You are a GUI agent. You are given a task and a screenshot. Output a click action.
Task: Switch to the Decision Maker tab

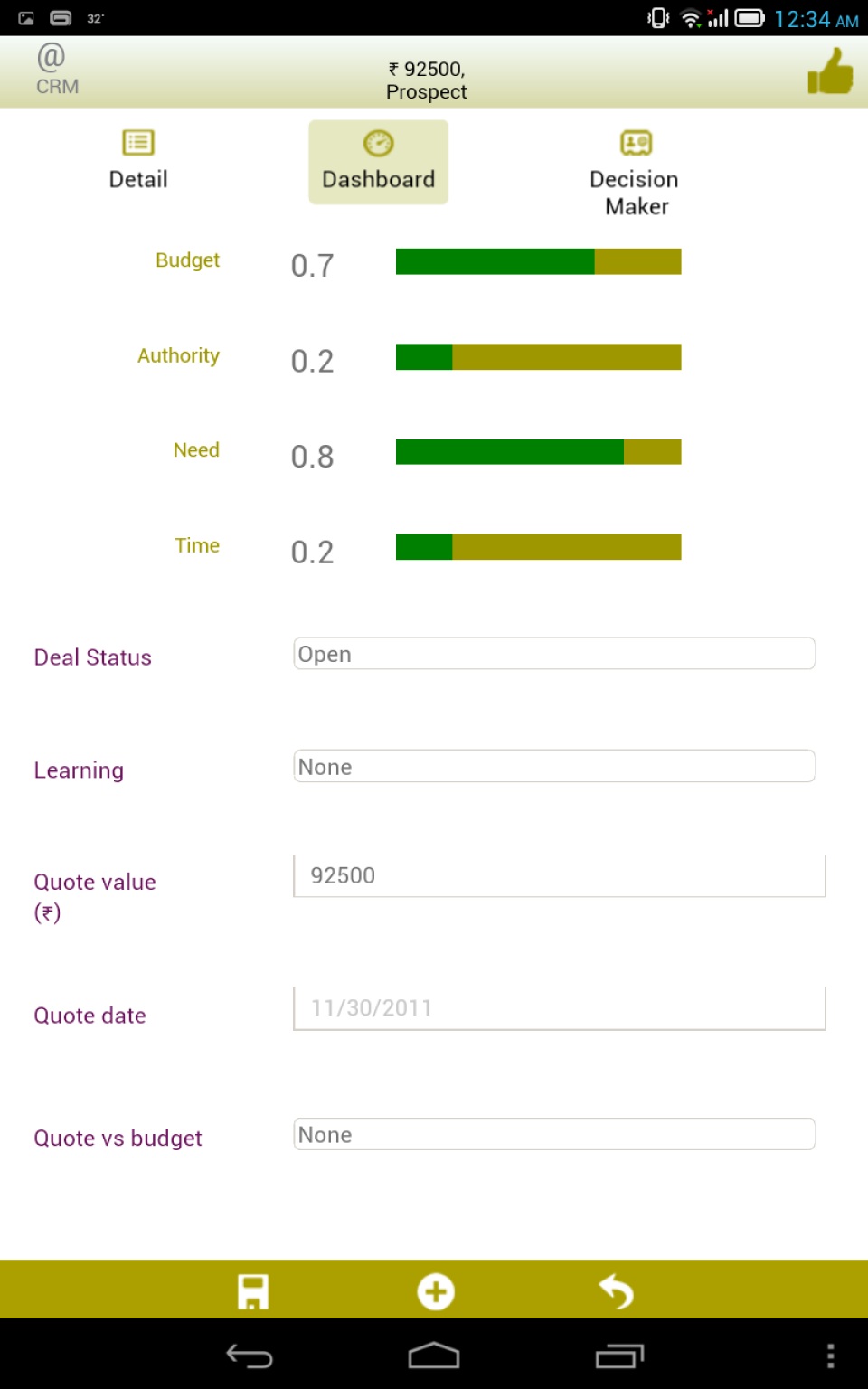(x=635, y=173)
